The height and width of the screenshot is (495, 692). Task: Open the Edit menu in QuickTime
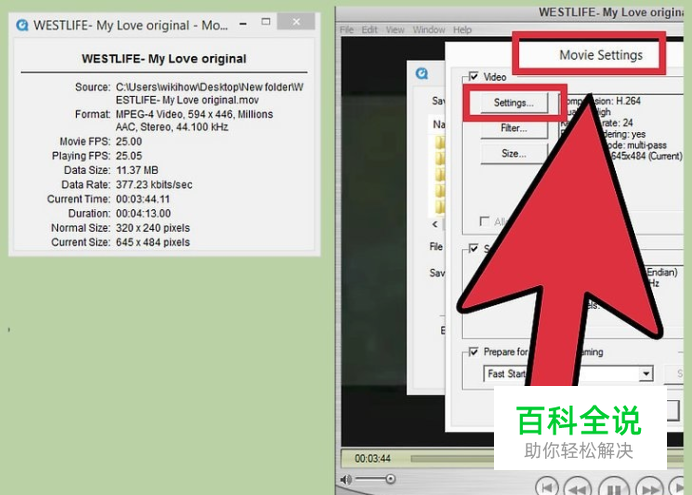(369, 30)
